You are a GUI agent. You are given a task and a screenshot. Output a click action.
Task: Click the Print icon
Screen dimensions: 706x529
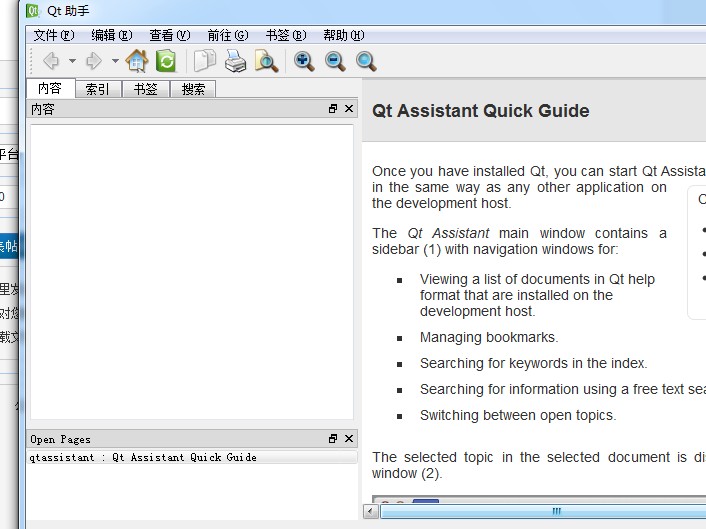coord(235,61)
